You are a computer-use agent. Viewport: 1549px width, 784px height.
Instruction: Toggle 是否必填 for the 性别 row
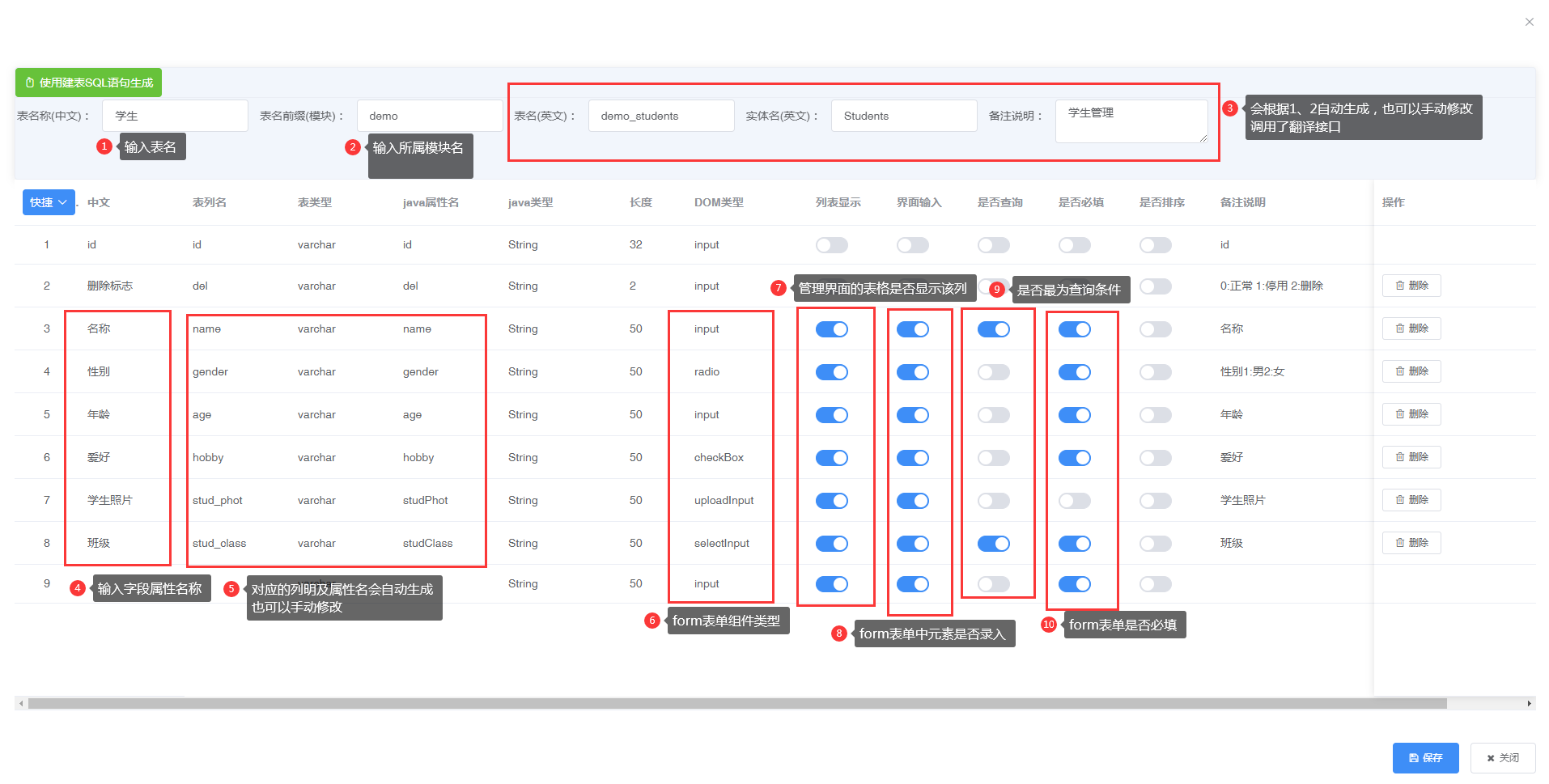click(1075, 372)
